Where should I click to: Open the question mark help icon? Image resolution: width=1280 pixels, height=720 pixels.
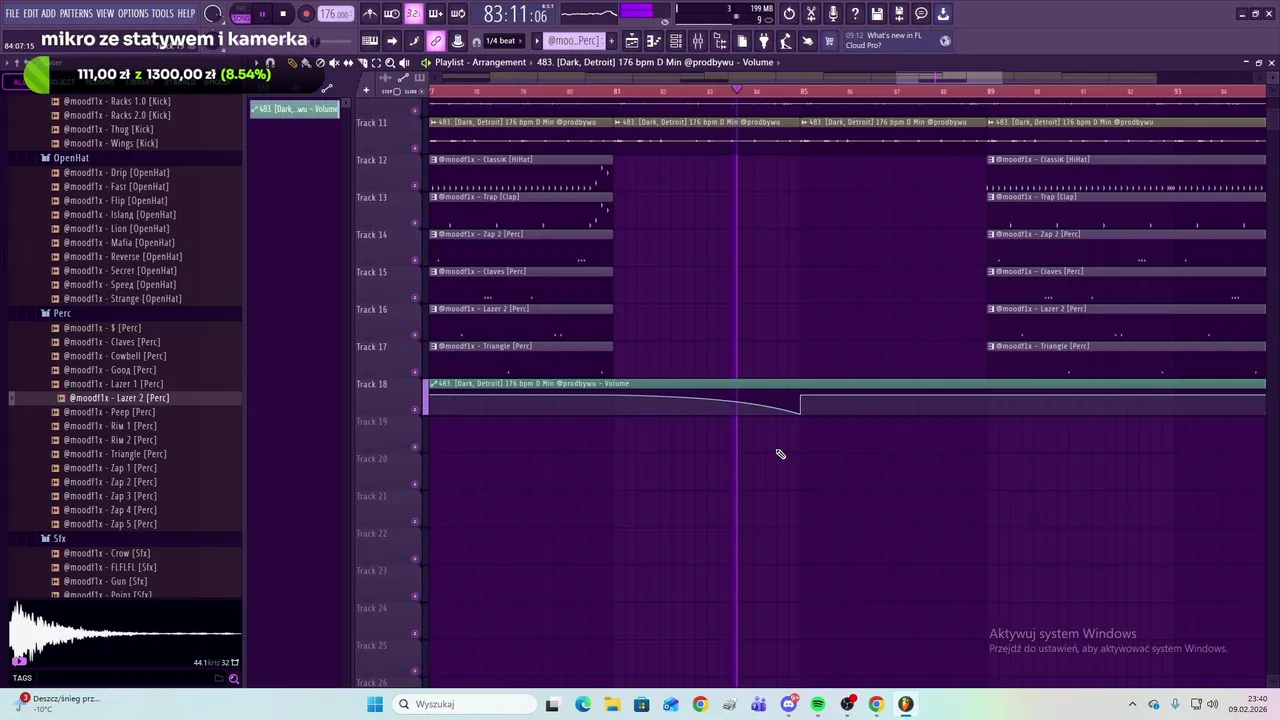[x=855, y=14]
